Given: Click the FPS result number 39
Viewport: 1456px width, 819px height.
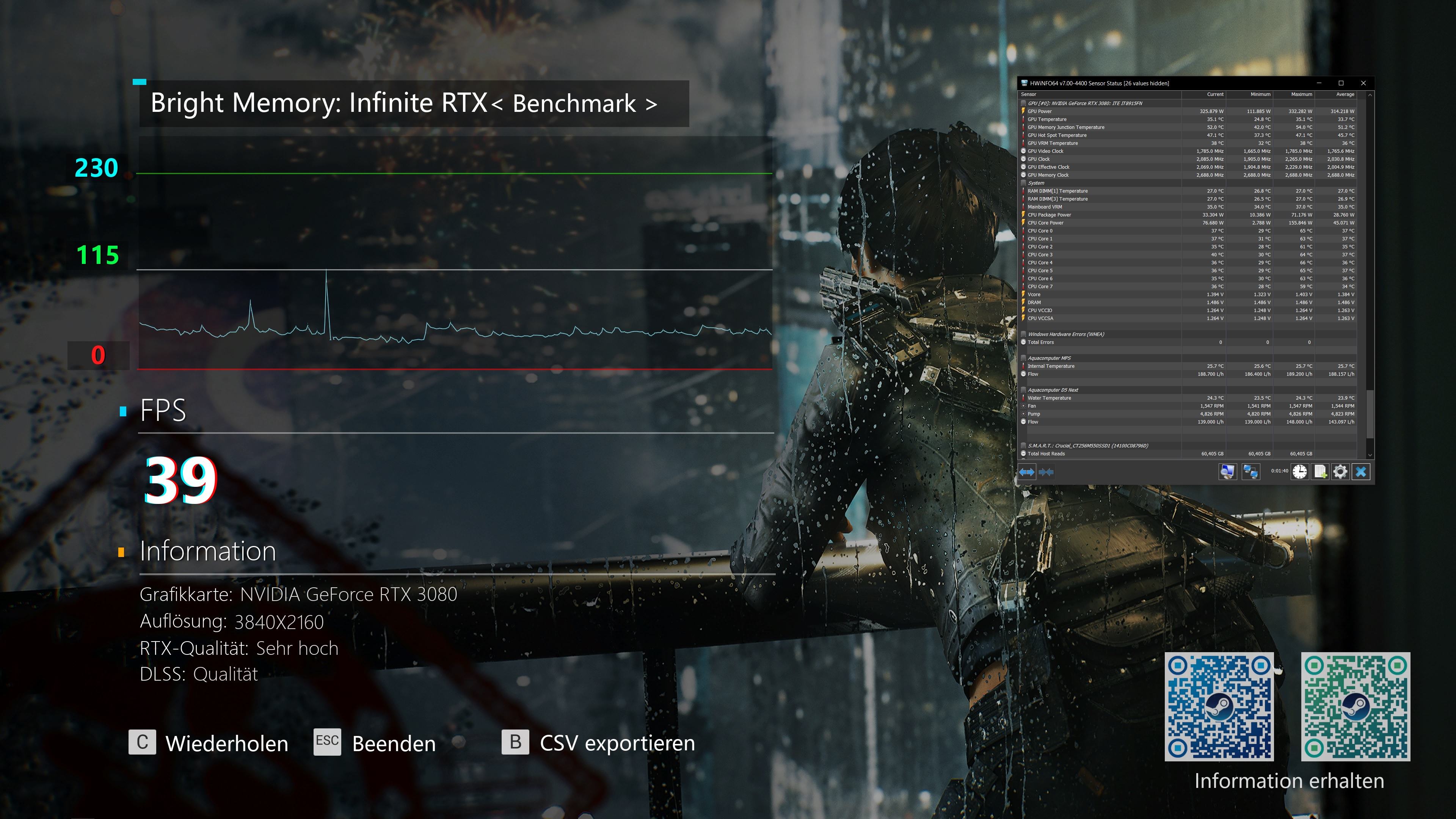Looking at the screenshot, I should point(180,481).
